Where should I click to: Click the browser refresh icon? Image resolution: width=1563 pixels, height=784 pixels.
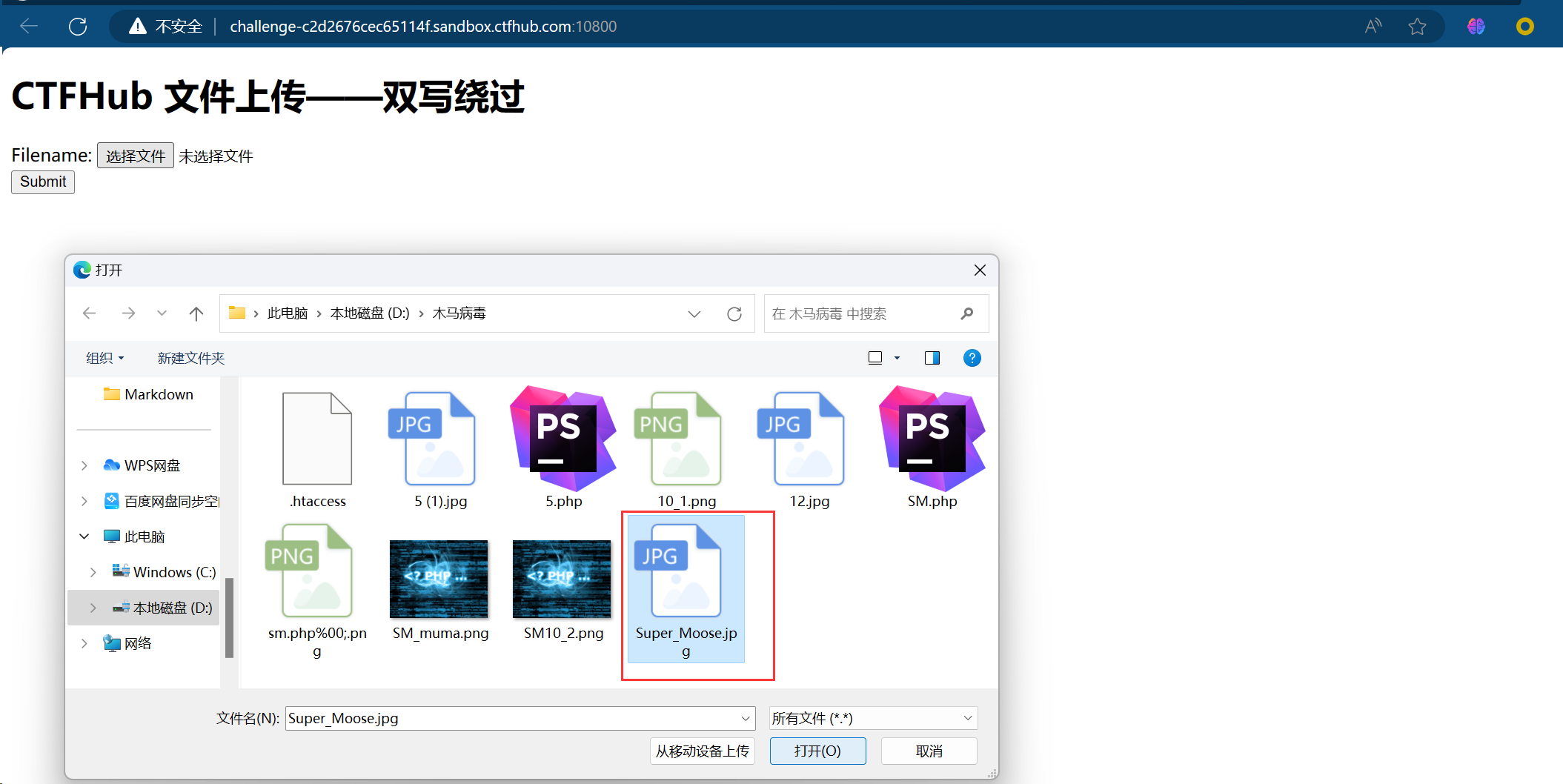[78, 27]
